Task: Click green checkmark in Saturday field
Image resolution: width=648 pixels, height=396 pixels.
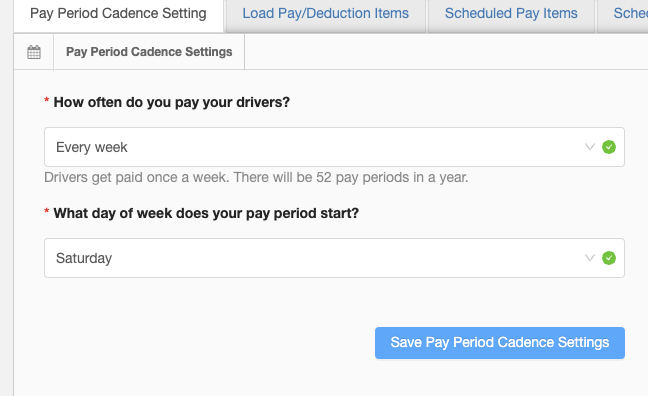Action: 609,258
